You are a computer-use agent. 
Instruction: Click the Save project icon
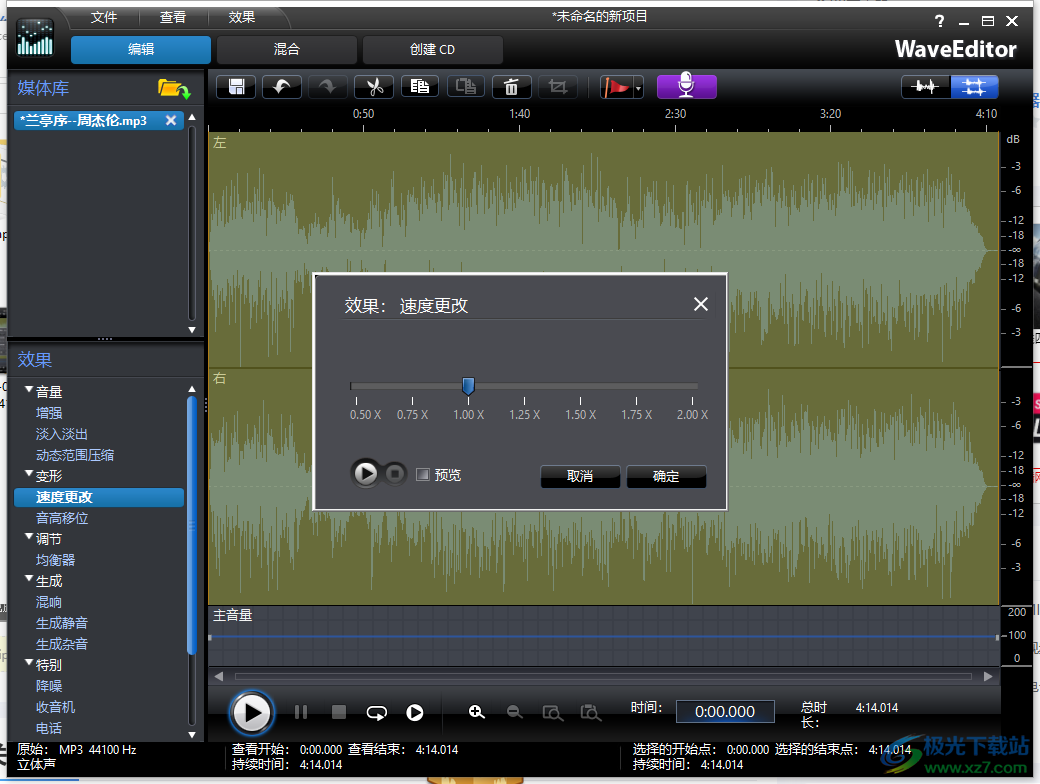pyautogui.click(x=235, y=87)
